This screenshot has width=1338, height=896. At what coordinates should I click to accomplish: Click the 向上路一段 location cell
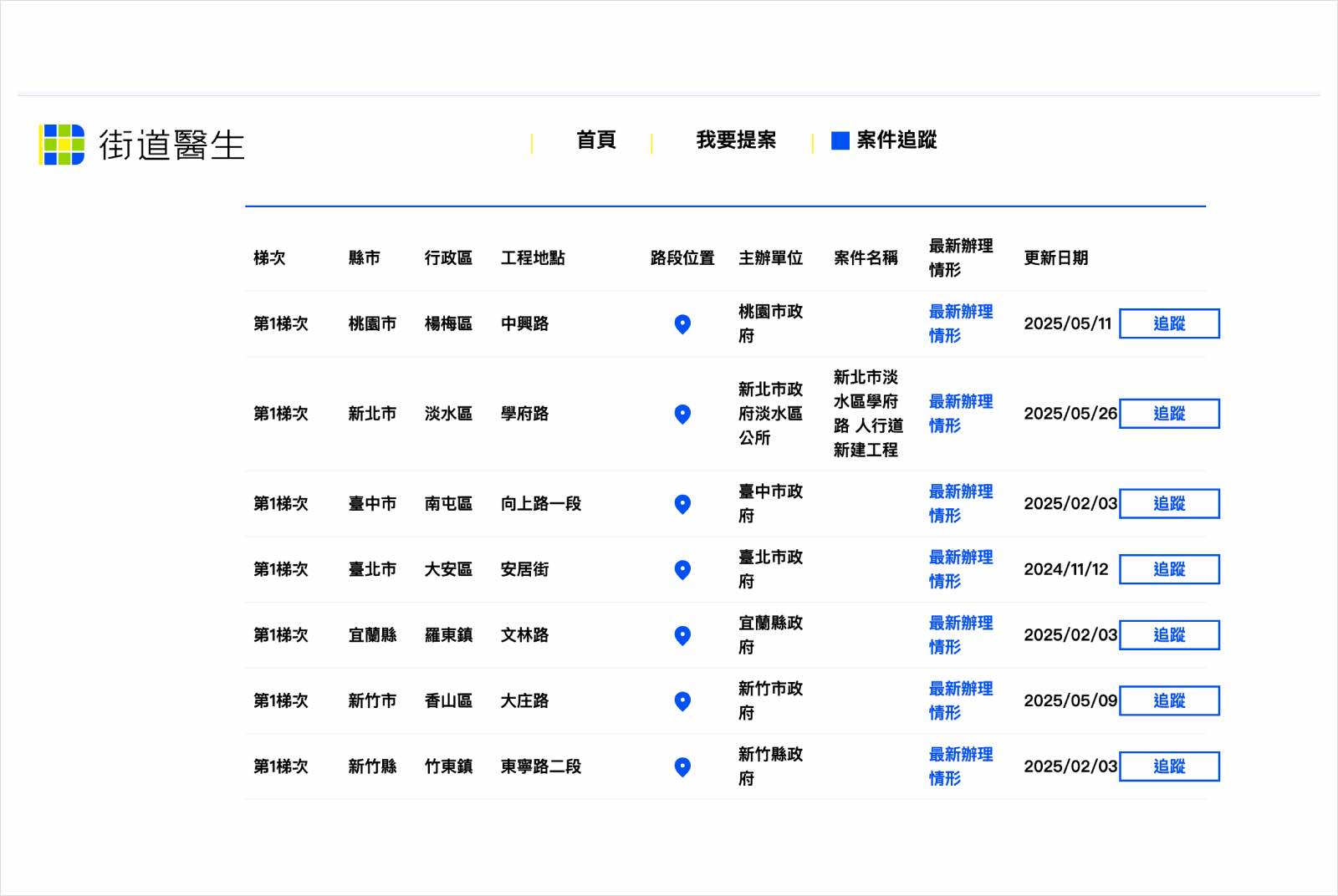tap(541, 503)
